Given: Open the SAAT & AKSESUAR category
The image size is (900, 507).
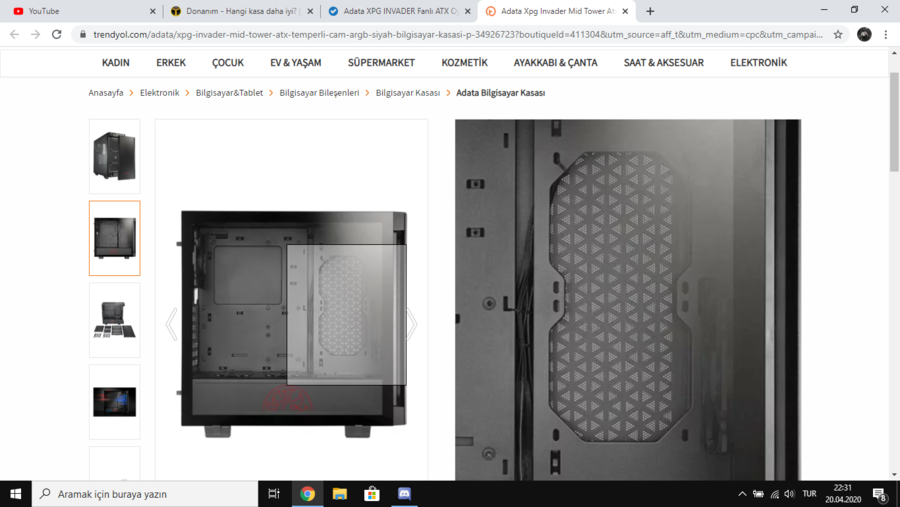Looking at the screenshot, I should [664, 63].
